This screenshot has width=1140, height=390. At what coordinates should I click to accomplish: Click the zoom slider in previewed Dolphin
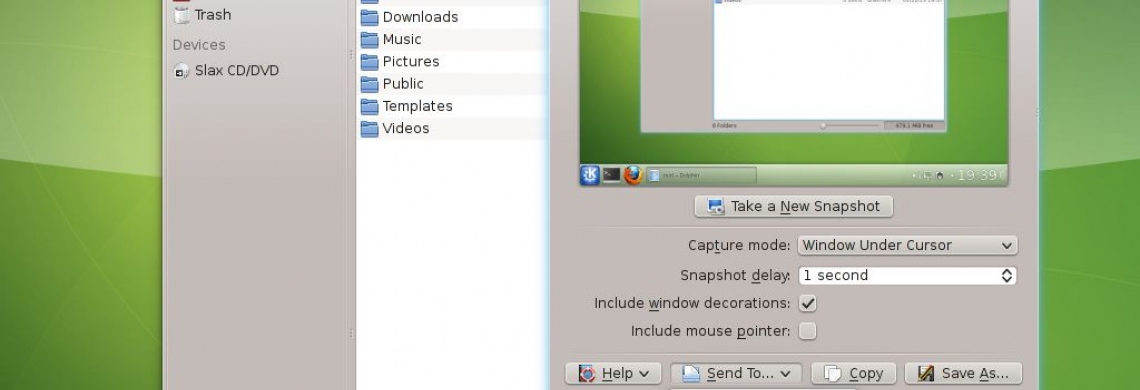849,126
